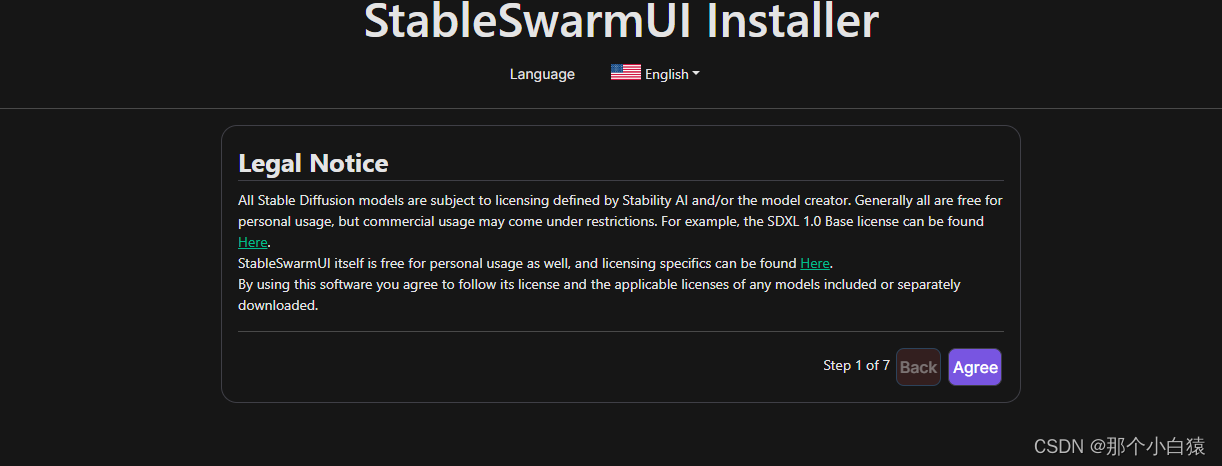
Task: Open the English language dropdown
Action: pos(667,74)
